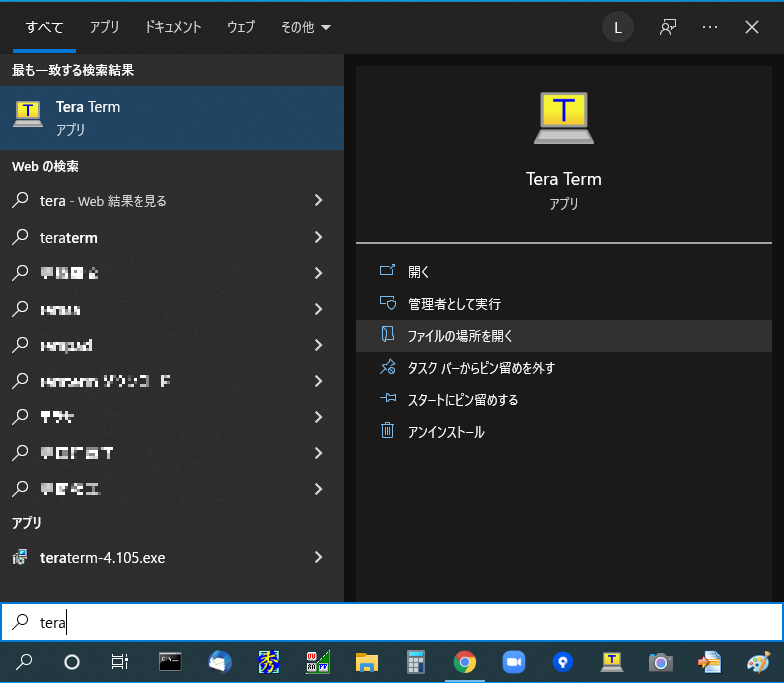Click the taskbar search magnifier
This screenshot has height=683, width=784.
24,662
